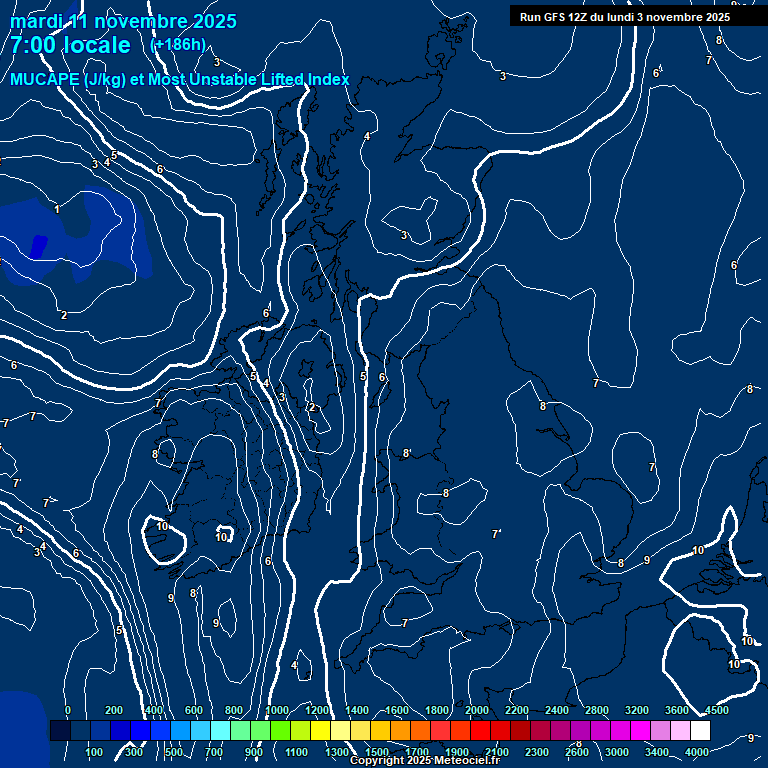Click the legend label "3400"
The width and height of the screenshot is (768, 768).
click(657, 752)
